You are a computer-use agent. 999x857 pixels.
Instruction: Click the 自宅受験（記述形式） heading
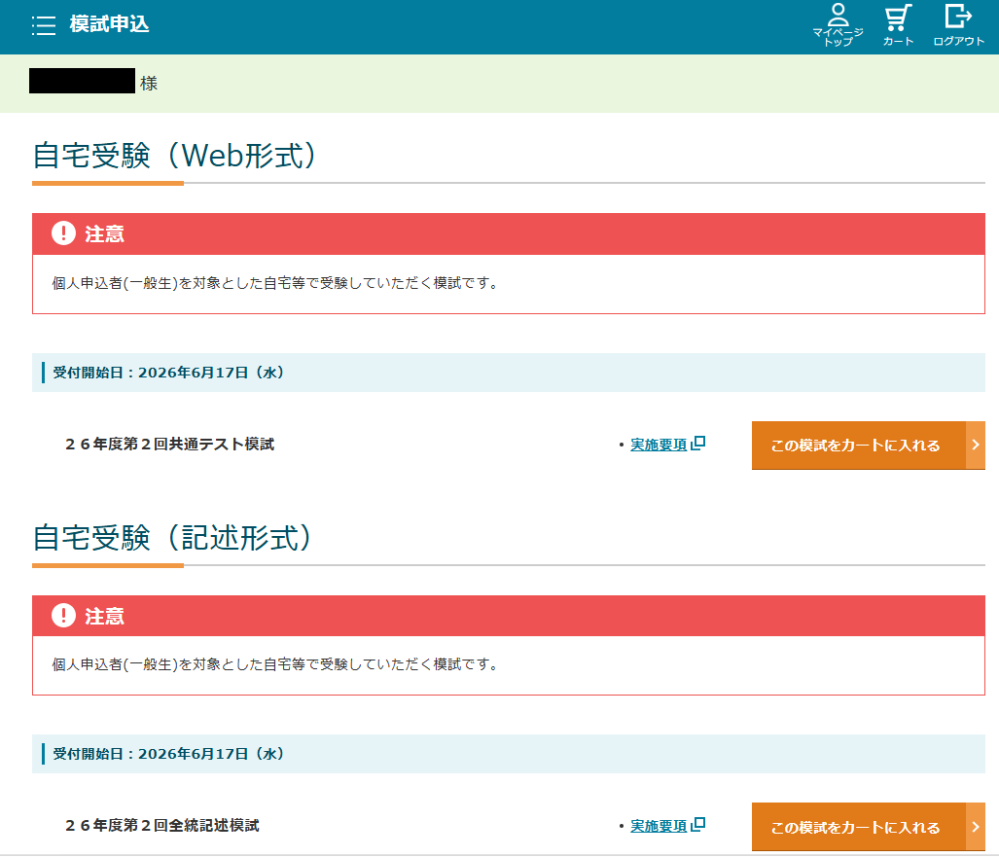173,537
